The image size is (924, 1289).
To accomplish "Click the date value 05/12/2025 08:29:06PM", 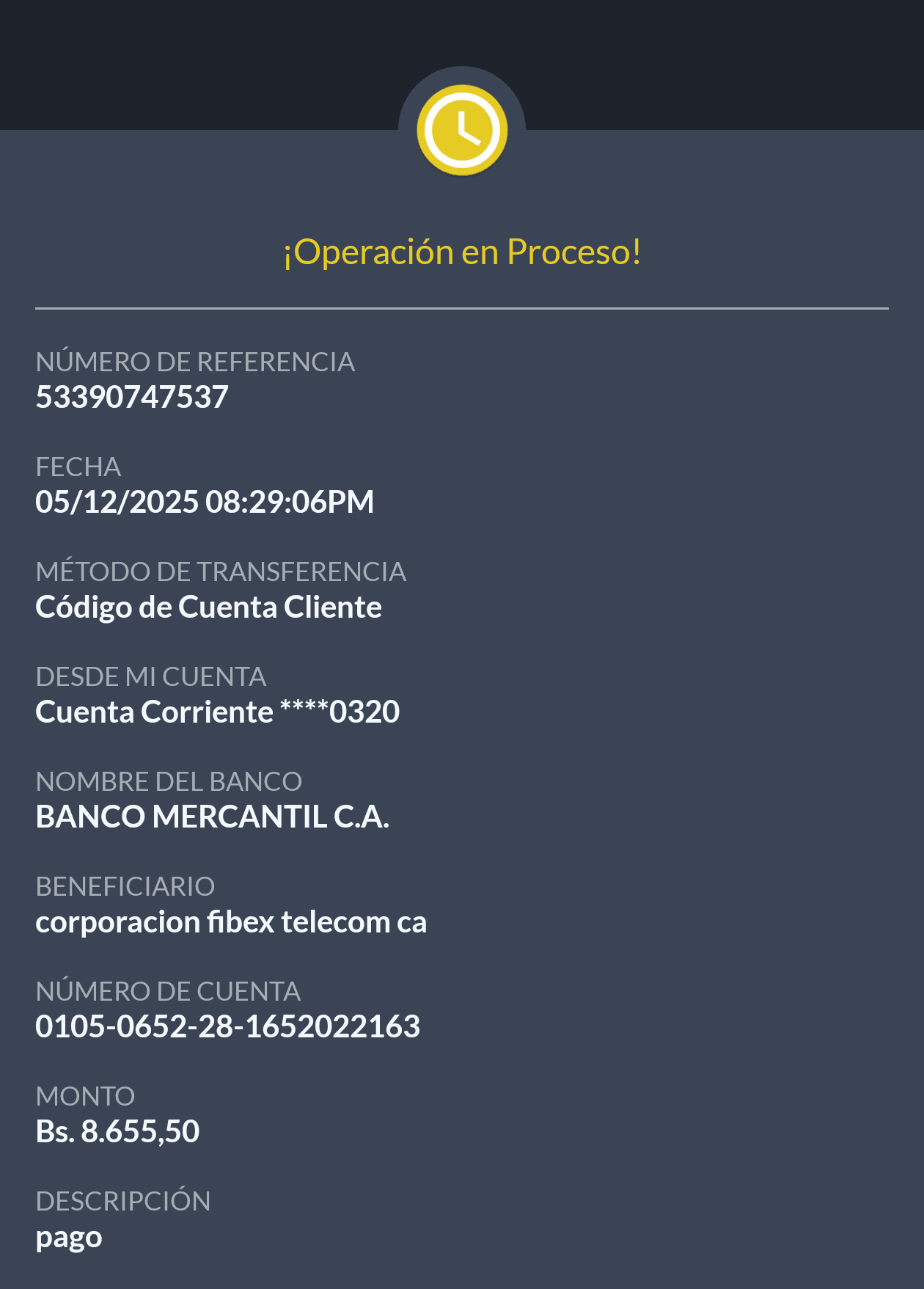I will point(205,503).
